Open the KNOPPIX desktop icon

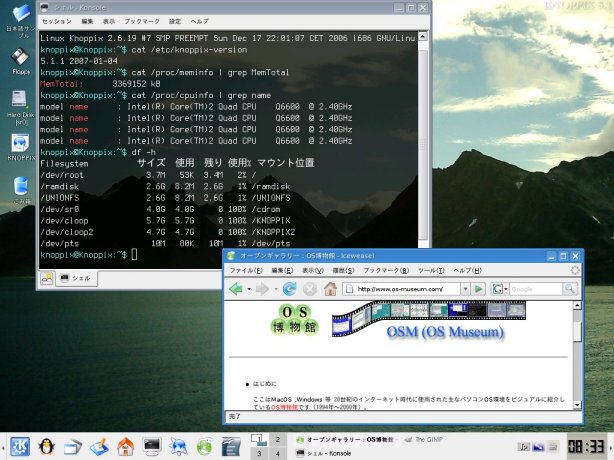click(20, 147)
